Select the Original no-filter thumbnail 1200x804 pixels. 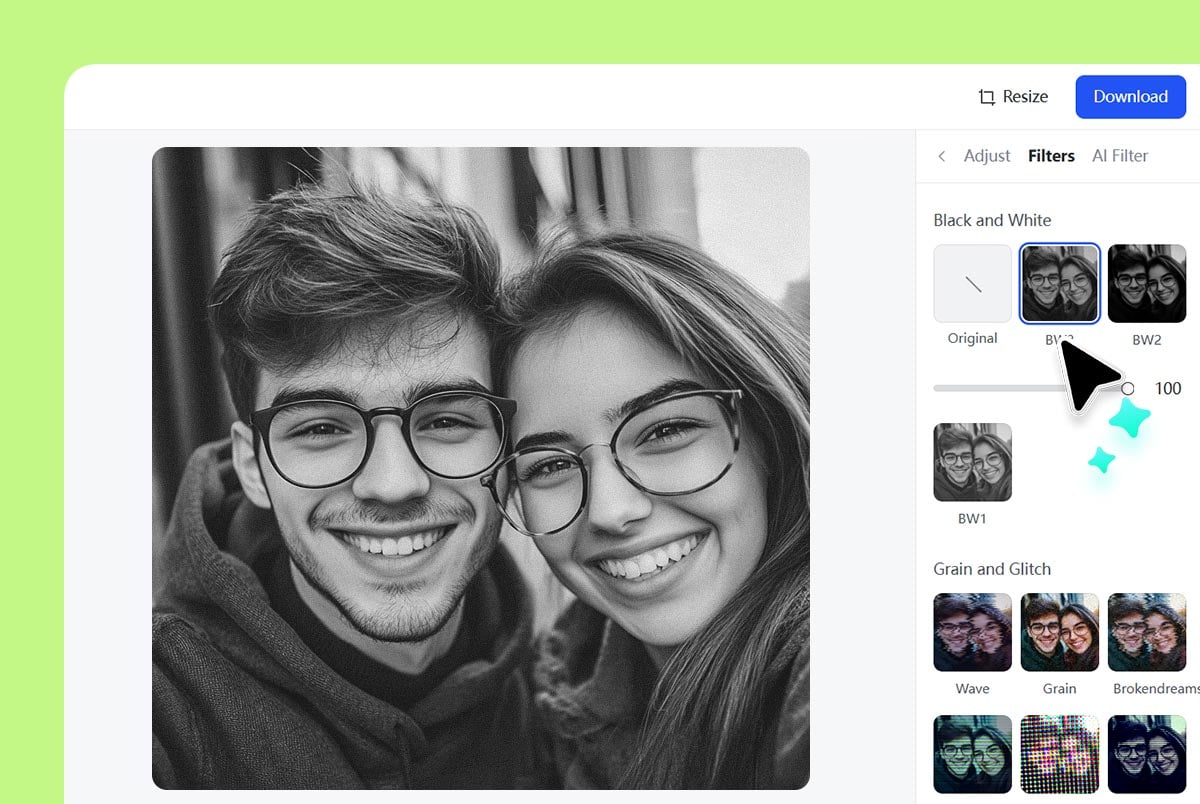tap(973, 283)
